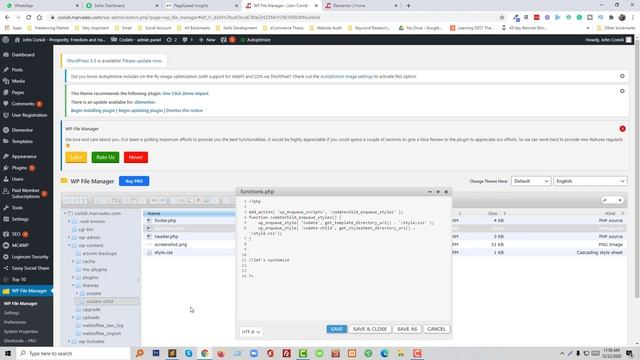The image size is (640, 360).
Task: Click the One Click Demo Import link
Action: click(185, 93)
